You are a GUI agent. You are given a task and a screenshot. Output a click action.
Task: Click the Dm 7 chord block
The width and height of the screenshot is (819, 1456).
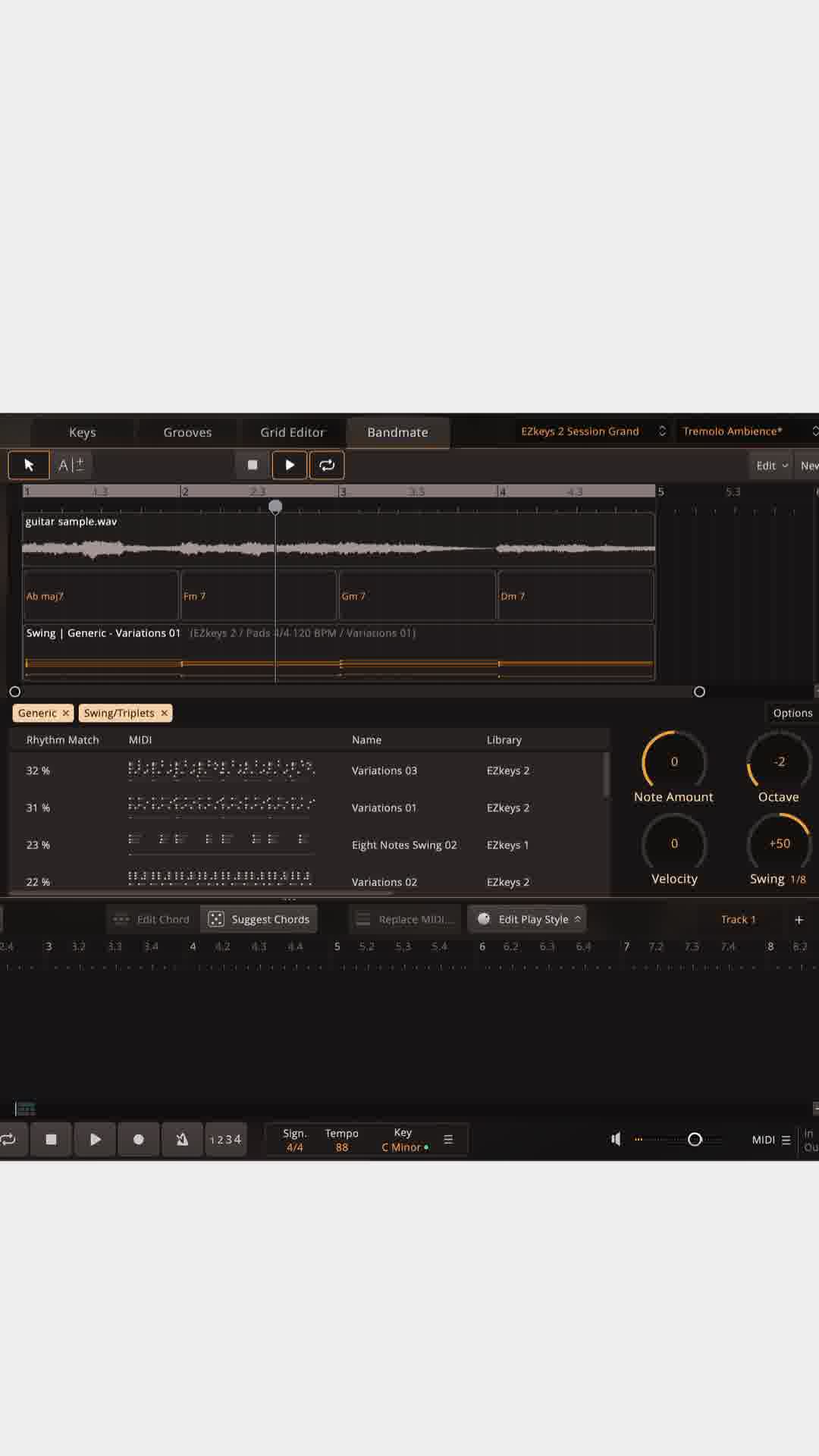pos(576,596)
